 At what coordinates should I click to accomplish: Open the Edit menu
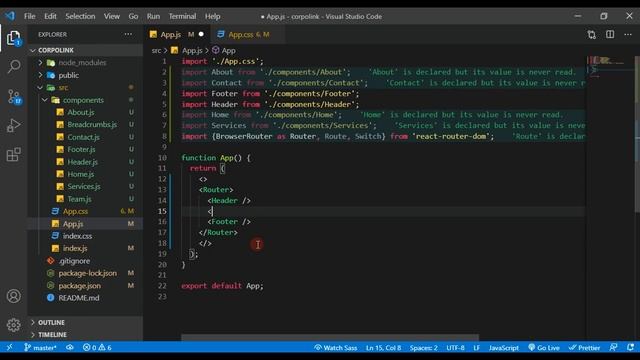(x=50, y=16)
